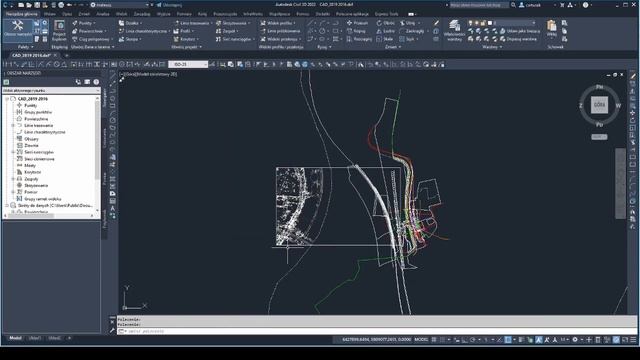Toggle MODEL space button in status bar

pyautogui.click(x=421, y=340)
